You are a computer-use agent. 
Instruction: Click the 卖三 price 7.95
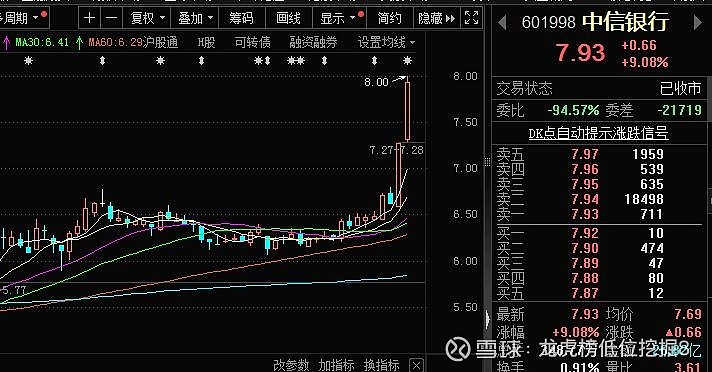[585, 184]
